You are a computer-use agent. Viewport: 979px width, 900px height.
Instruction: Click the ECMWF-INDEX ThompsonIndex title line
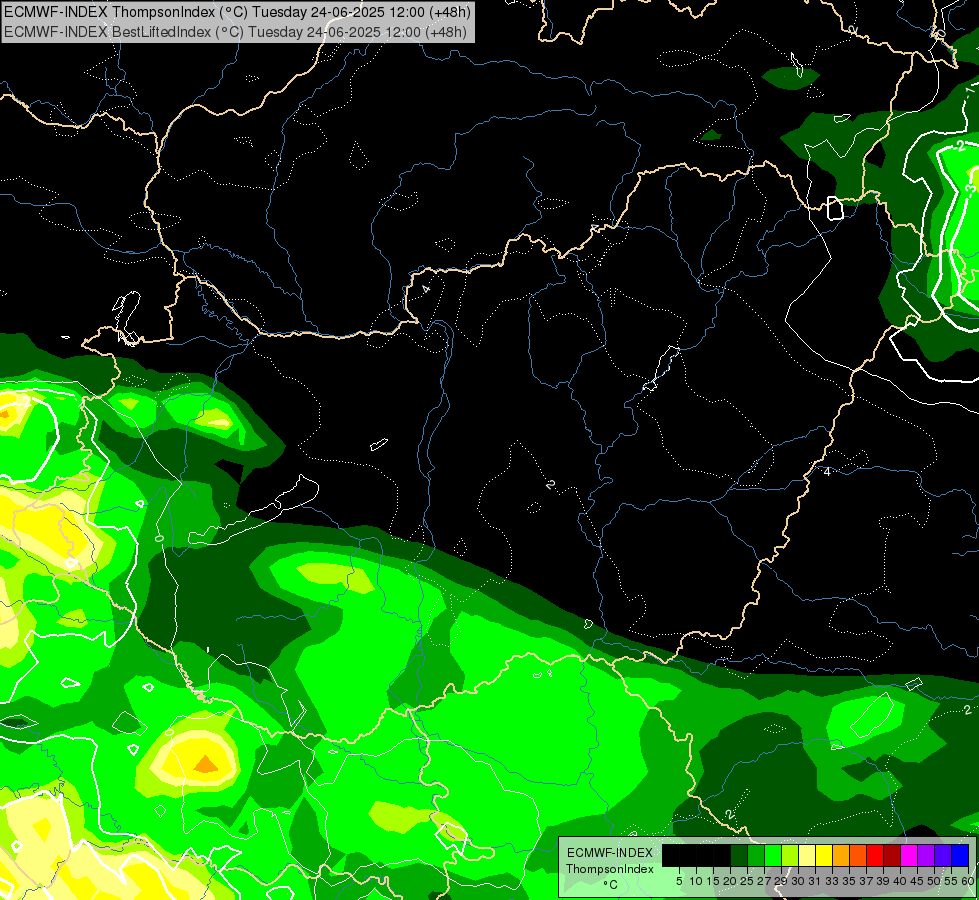click(237, 11)
